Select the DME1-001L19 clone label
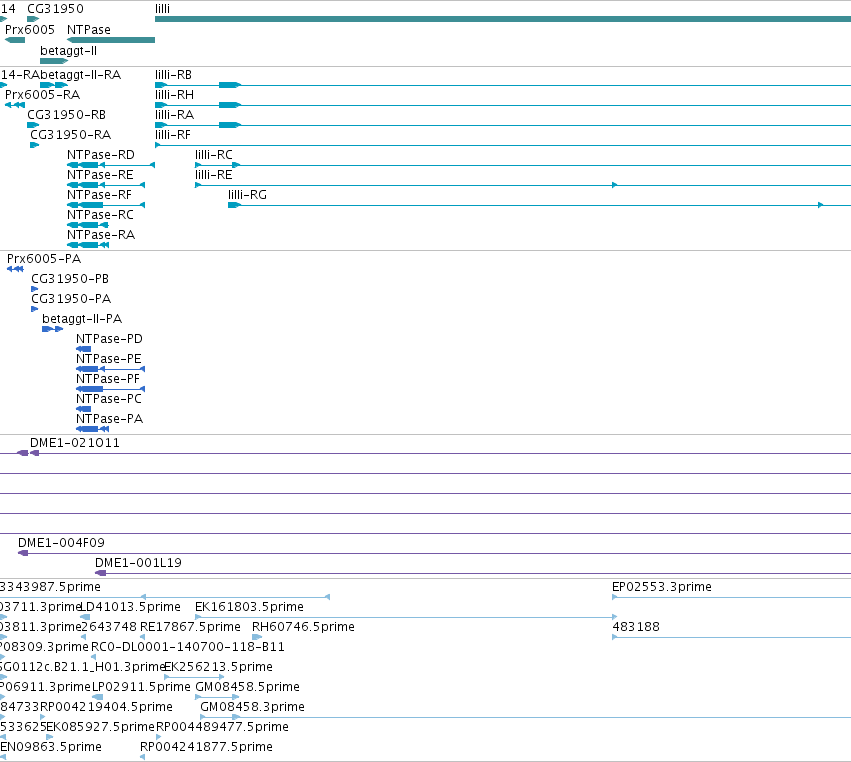The width and height of the screenshot is (851, 762). coord(138,563)
